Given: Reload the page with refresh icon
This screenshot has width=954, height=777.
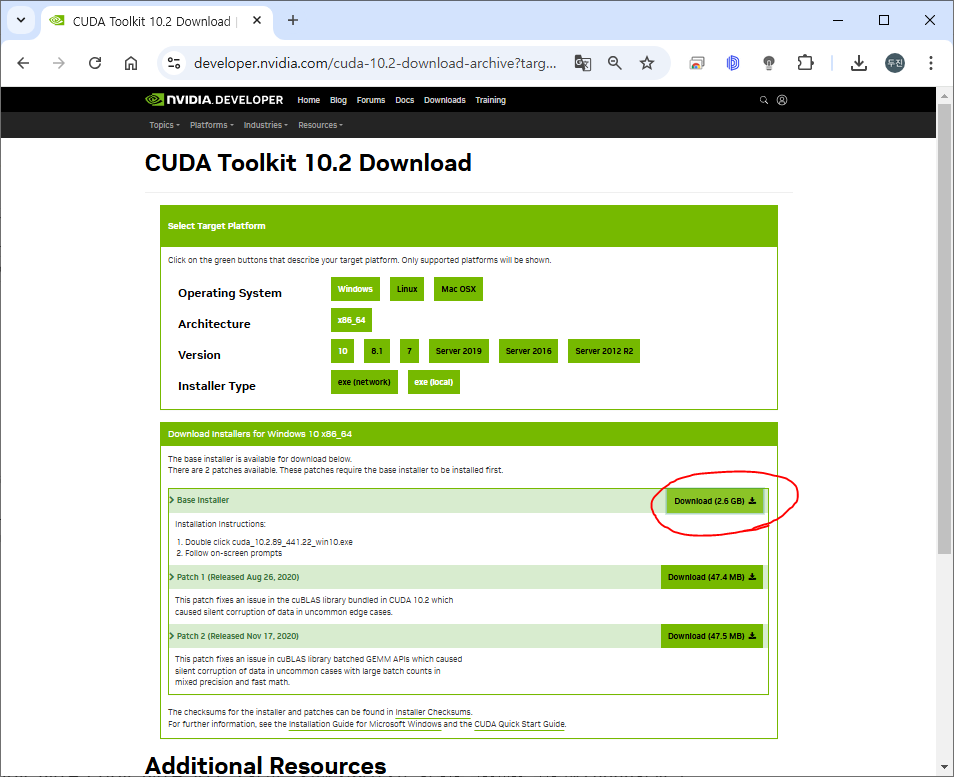Looking at the screenshot, I should tap(95, 63).
